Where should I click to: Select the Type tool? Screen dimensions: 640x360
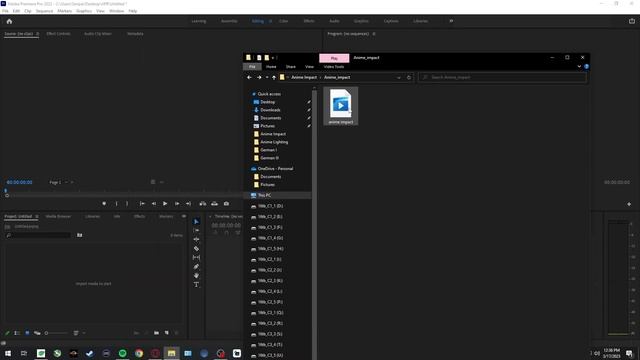(x=196, y=284)
